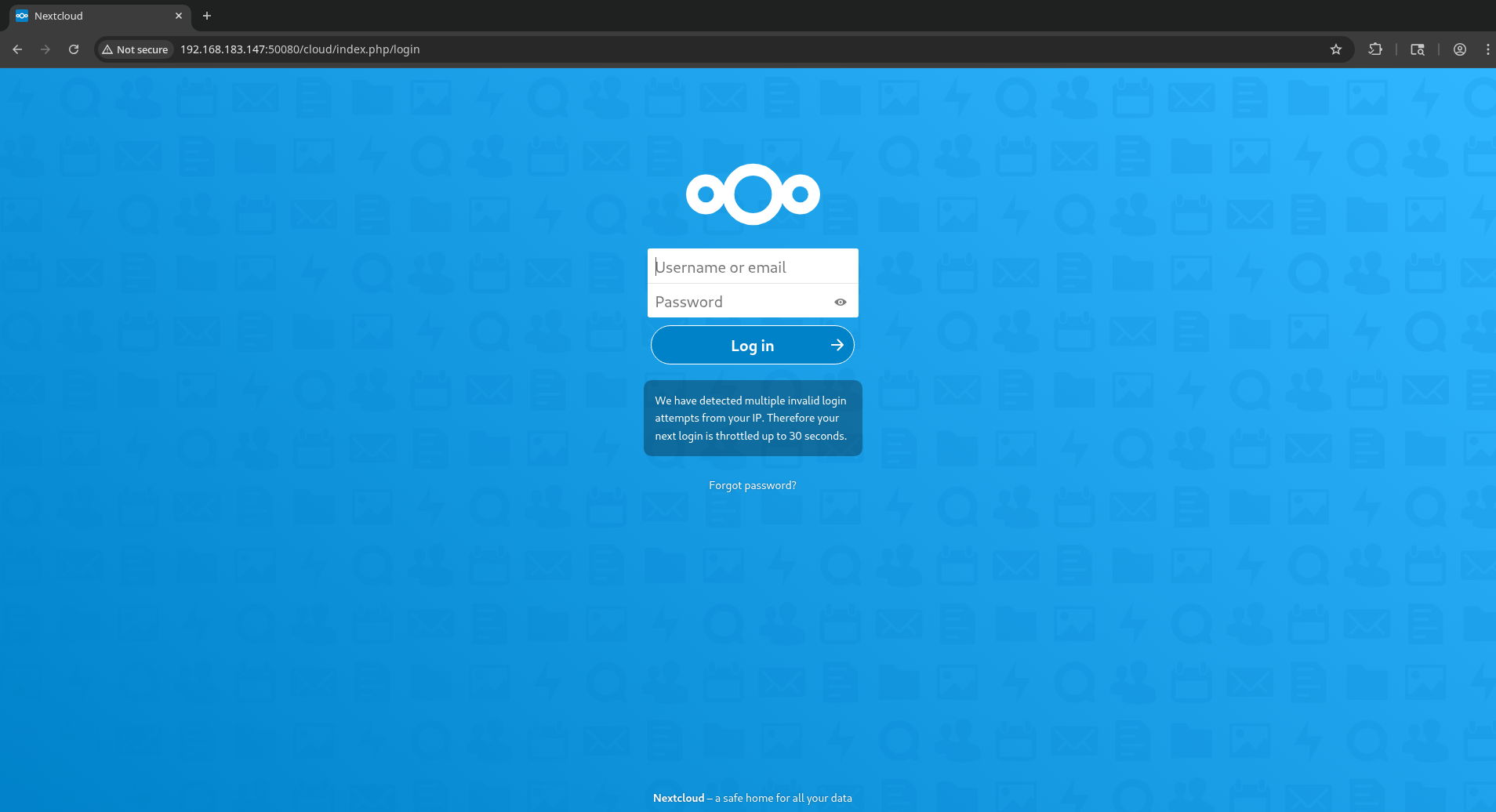1496x812 pixels.
Task: Click the Not secure warning badge
Action: coord(135,49)
